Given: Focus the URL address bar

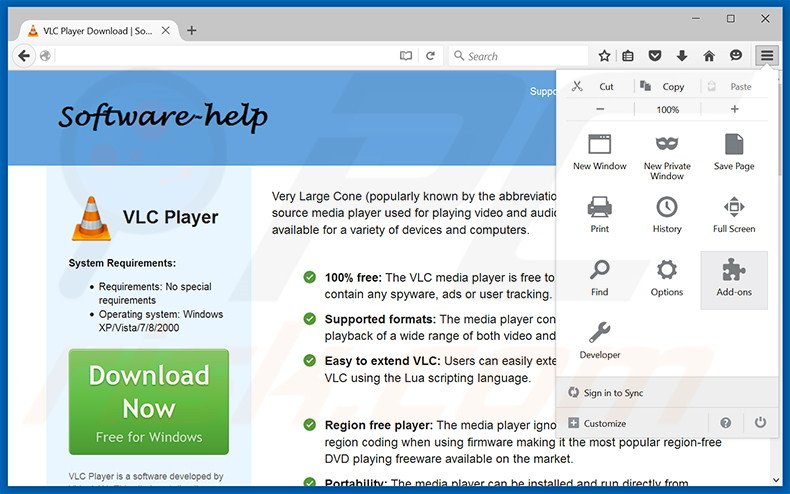Looking at the screenshot, I should 224,55.
